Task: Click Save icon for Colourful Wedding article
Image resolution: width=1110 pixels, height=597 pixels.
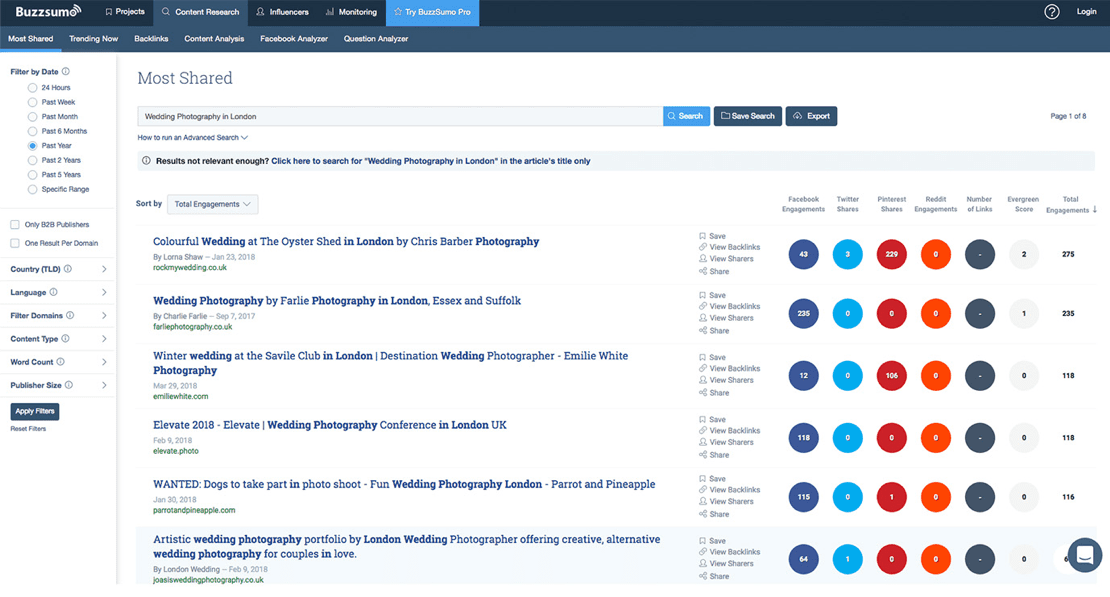Action: 703,236
